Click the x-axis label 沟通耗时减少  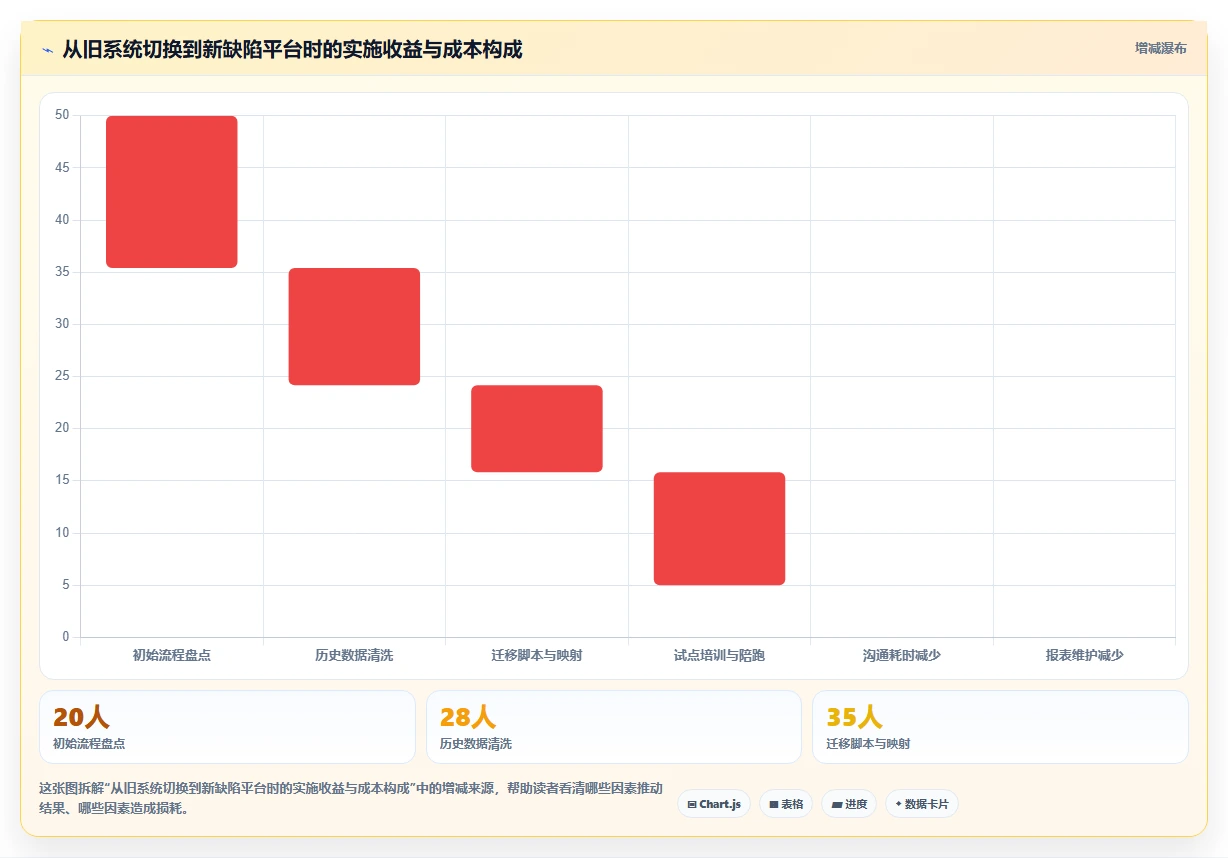click(x=902, y=656)
